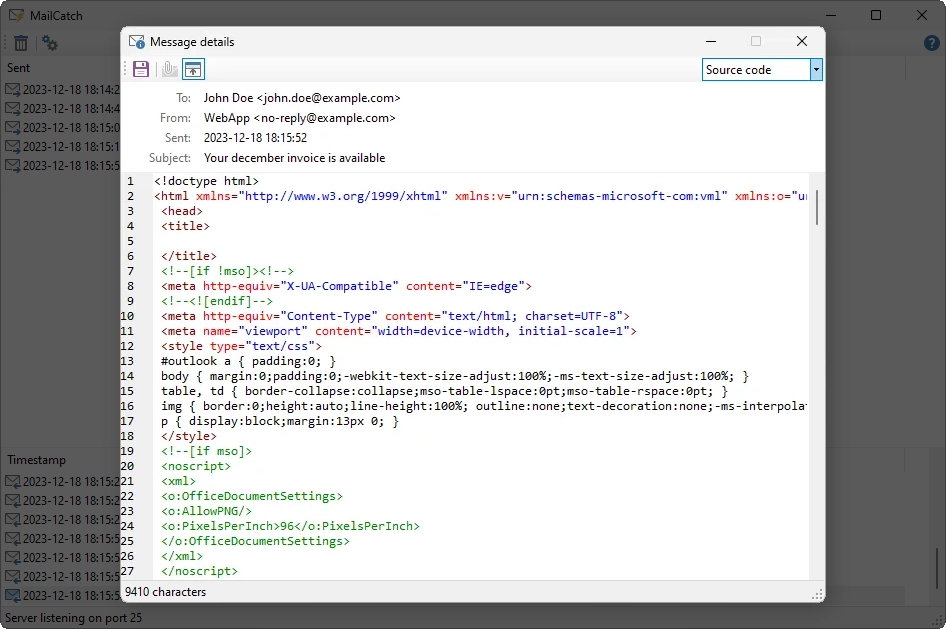946x629 pixels.
Task: Click the '<o:OfficeDocumentSettings>' opening line
Action: [252, 496]
